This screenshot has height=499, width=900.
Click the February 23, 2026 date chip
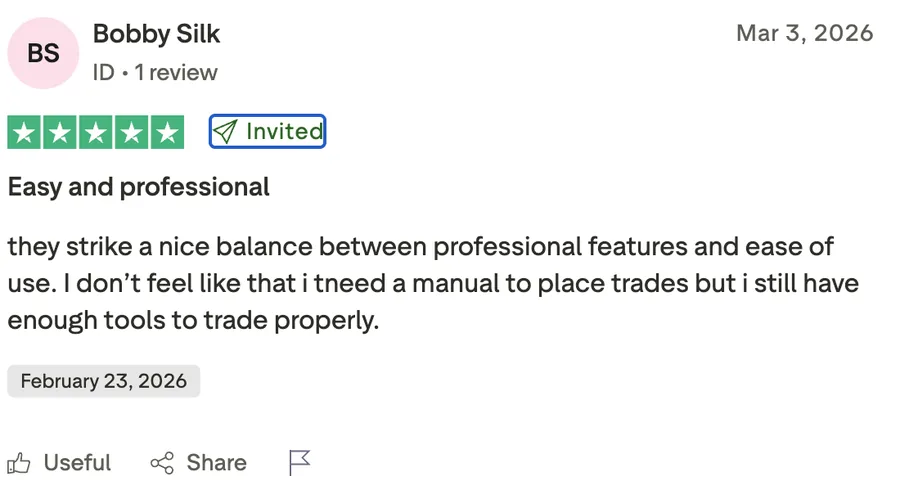(104, 381)
